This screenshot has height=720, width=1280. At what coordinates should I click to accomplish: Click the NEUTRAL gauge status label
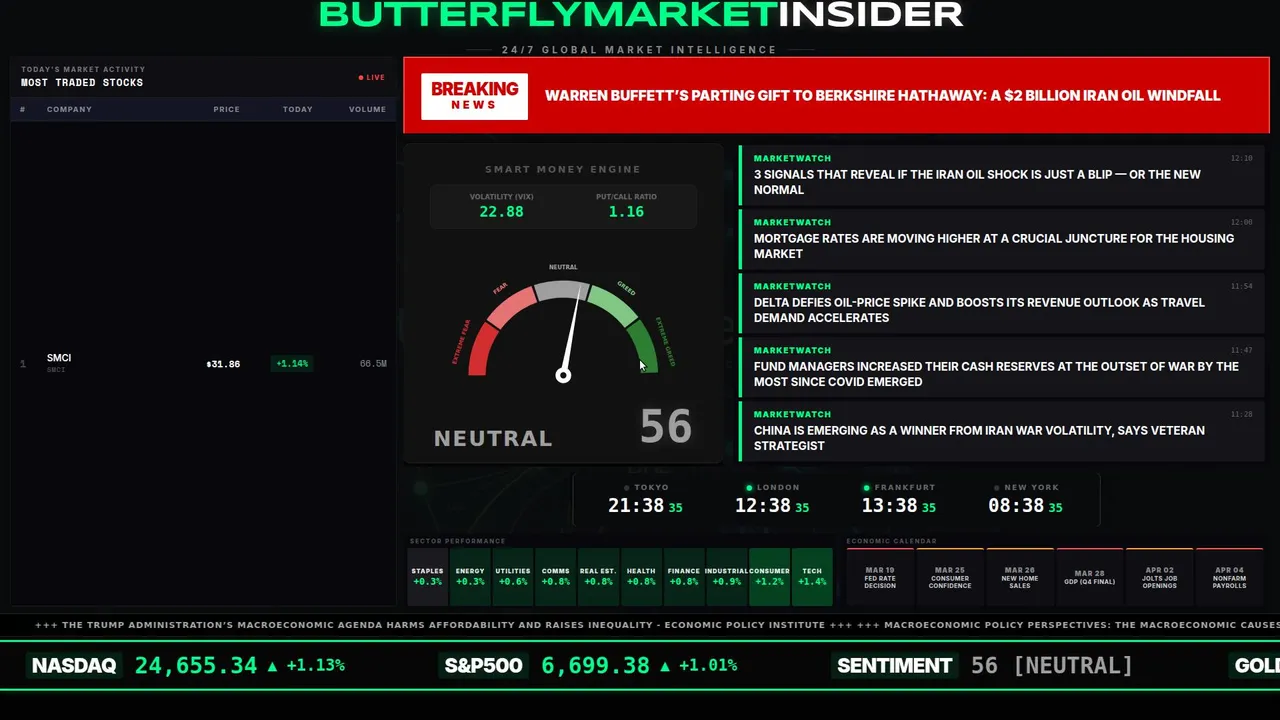(x=493, y=438)
